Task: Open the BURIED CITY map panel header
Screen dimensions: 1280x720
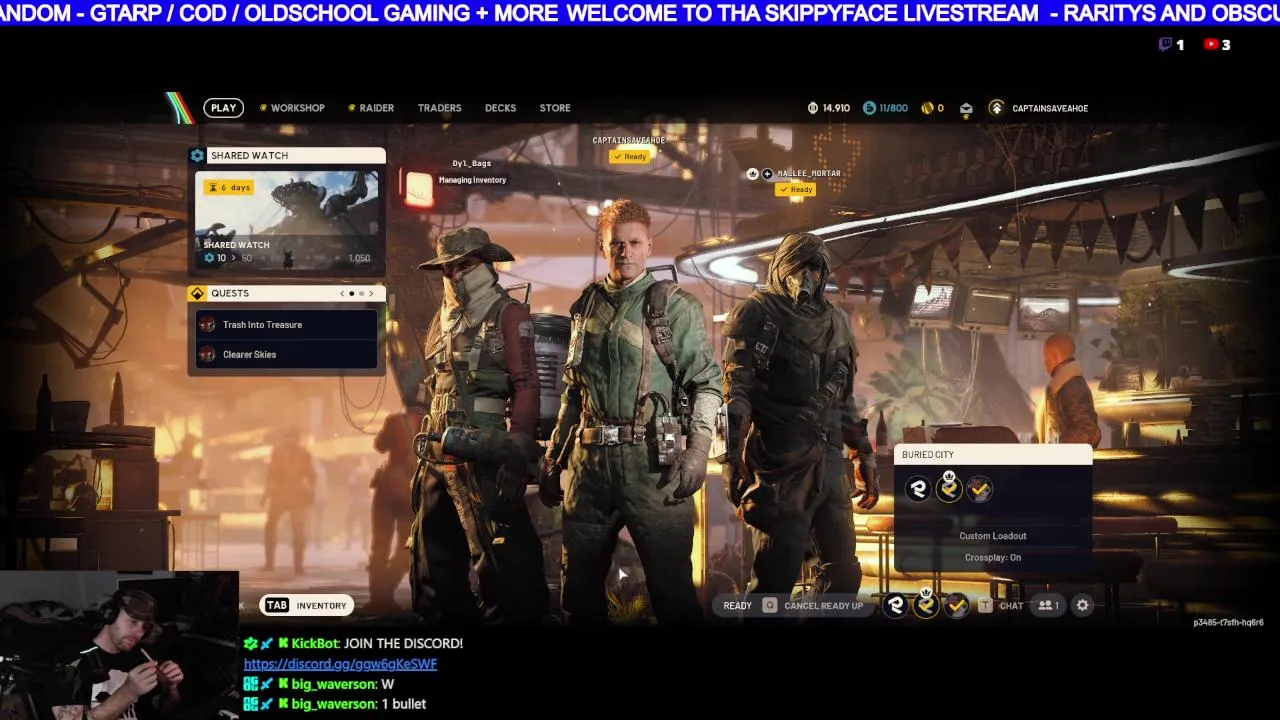Action: pos(993,454)
